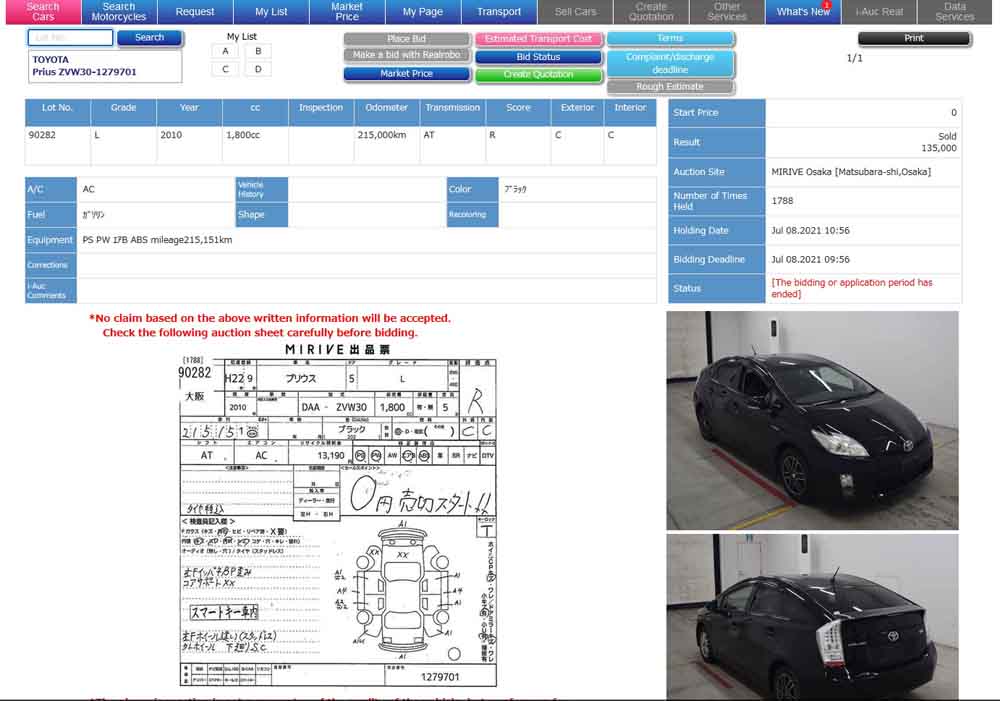Open the Search Cars tab
This screenshot has height=701, width=1000.
(x=43, y=11)
